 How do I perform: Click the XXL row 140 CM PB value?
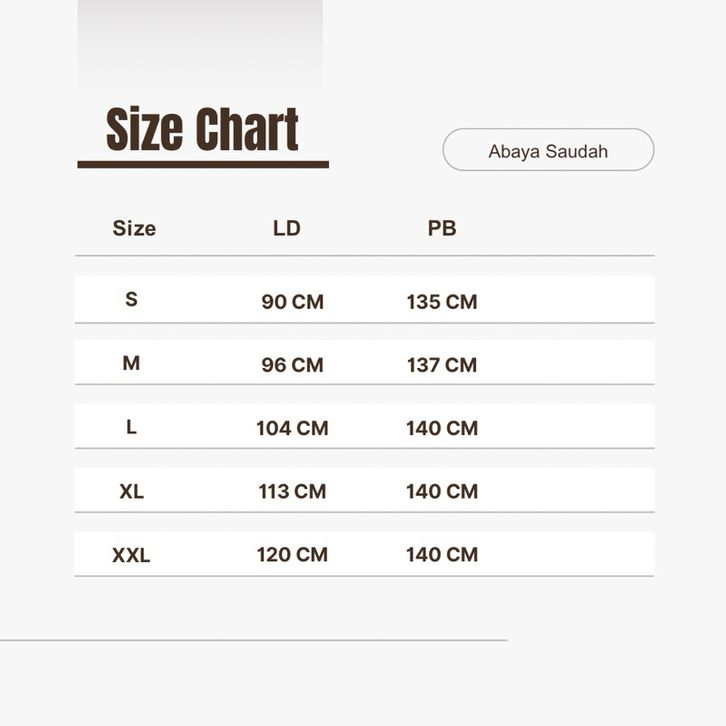[x=442, y=554]
